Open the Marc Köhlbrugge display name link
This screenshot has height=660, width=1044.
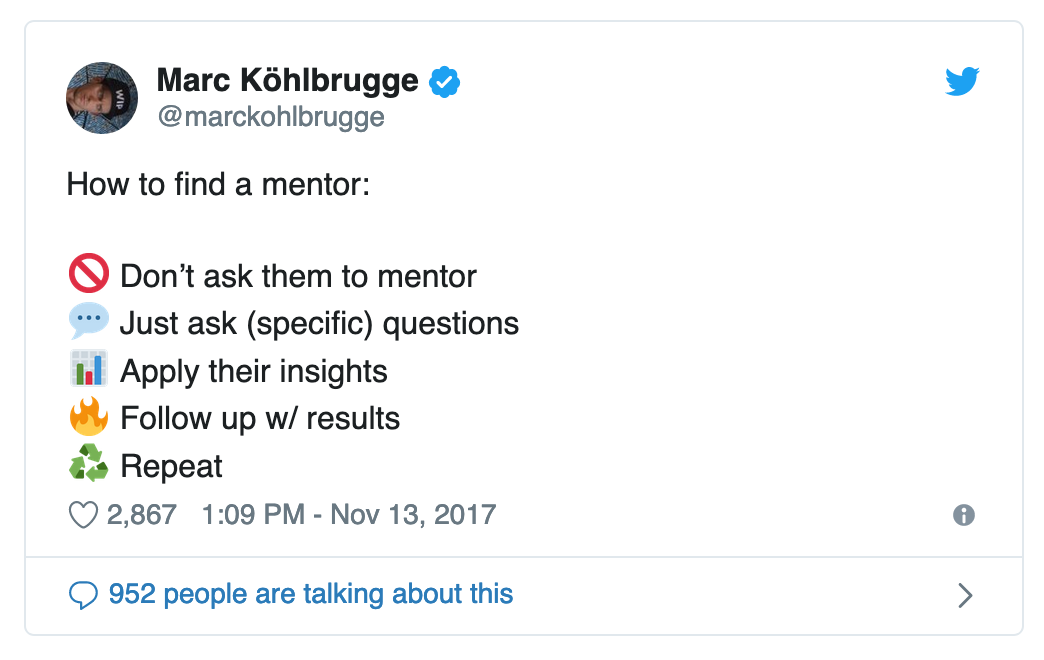[288, 80]
